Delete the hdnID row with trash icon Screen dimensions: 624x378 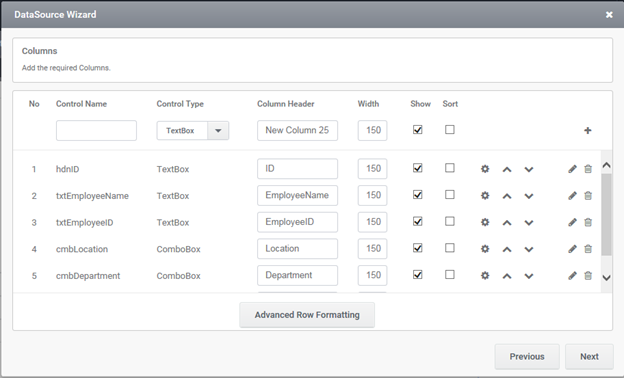588,169
